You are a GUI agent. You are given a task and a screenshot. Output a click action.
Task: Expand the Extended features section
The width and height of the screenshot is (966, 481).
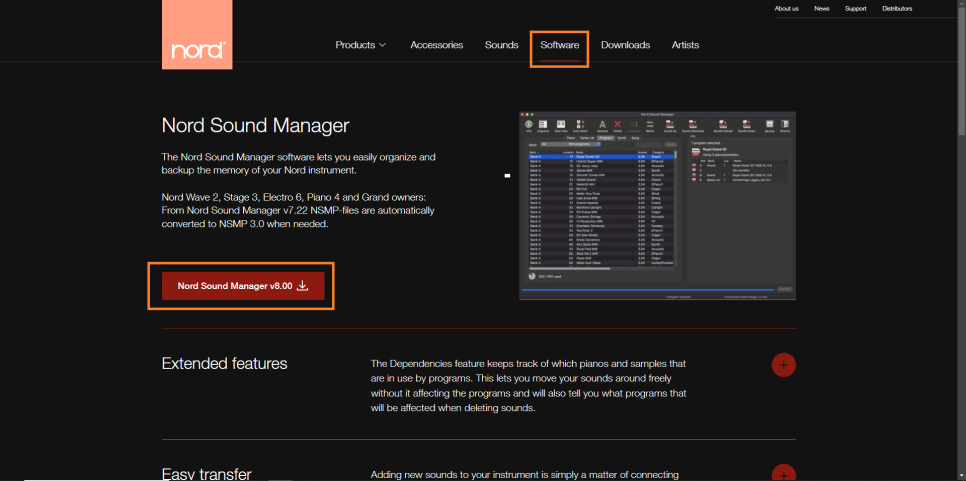784,365
